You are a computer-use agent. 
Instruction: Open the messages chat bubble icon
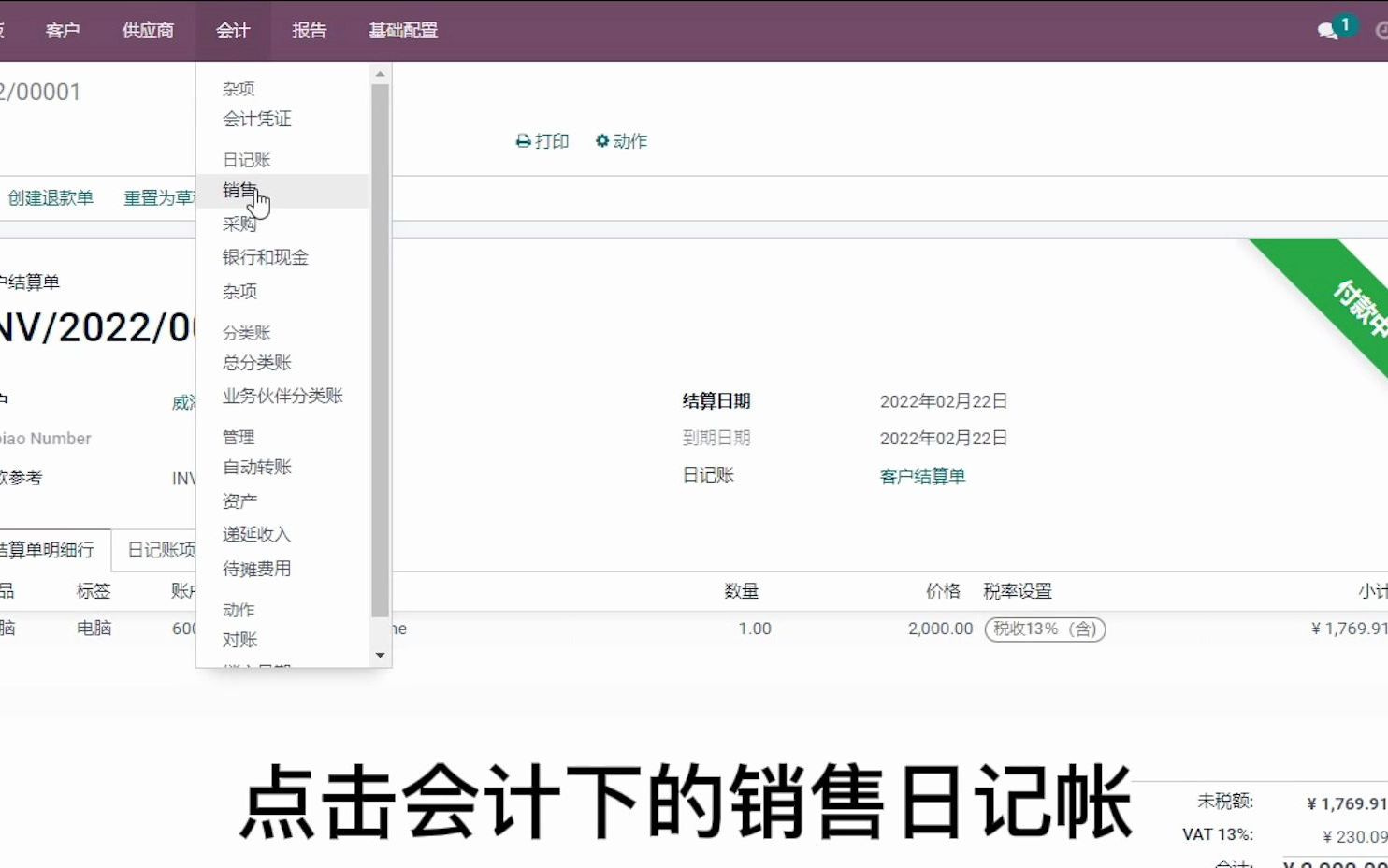click(x=1327, y=31)
